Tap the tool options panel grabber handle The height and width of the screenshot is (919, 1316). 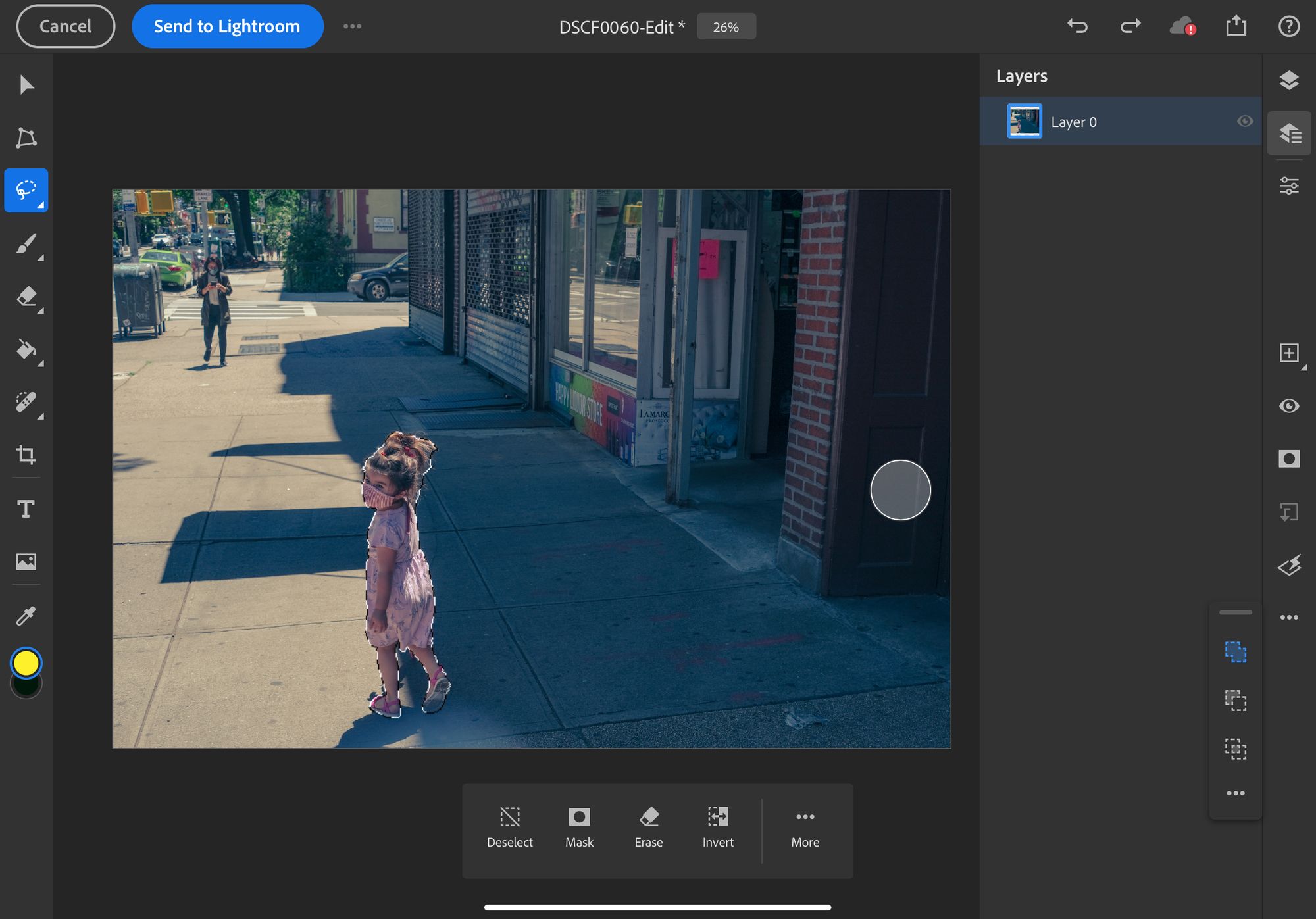pyautogui.click(x=1236, y=612)
